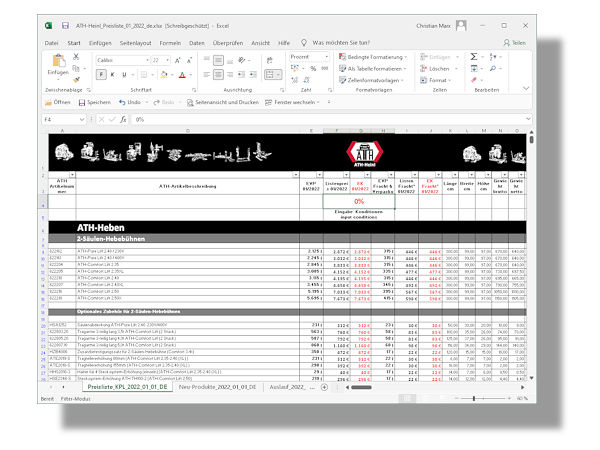Switch to the Daten tab
600x450 pixels.
pos(197,43)
